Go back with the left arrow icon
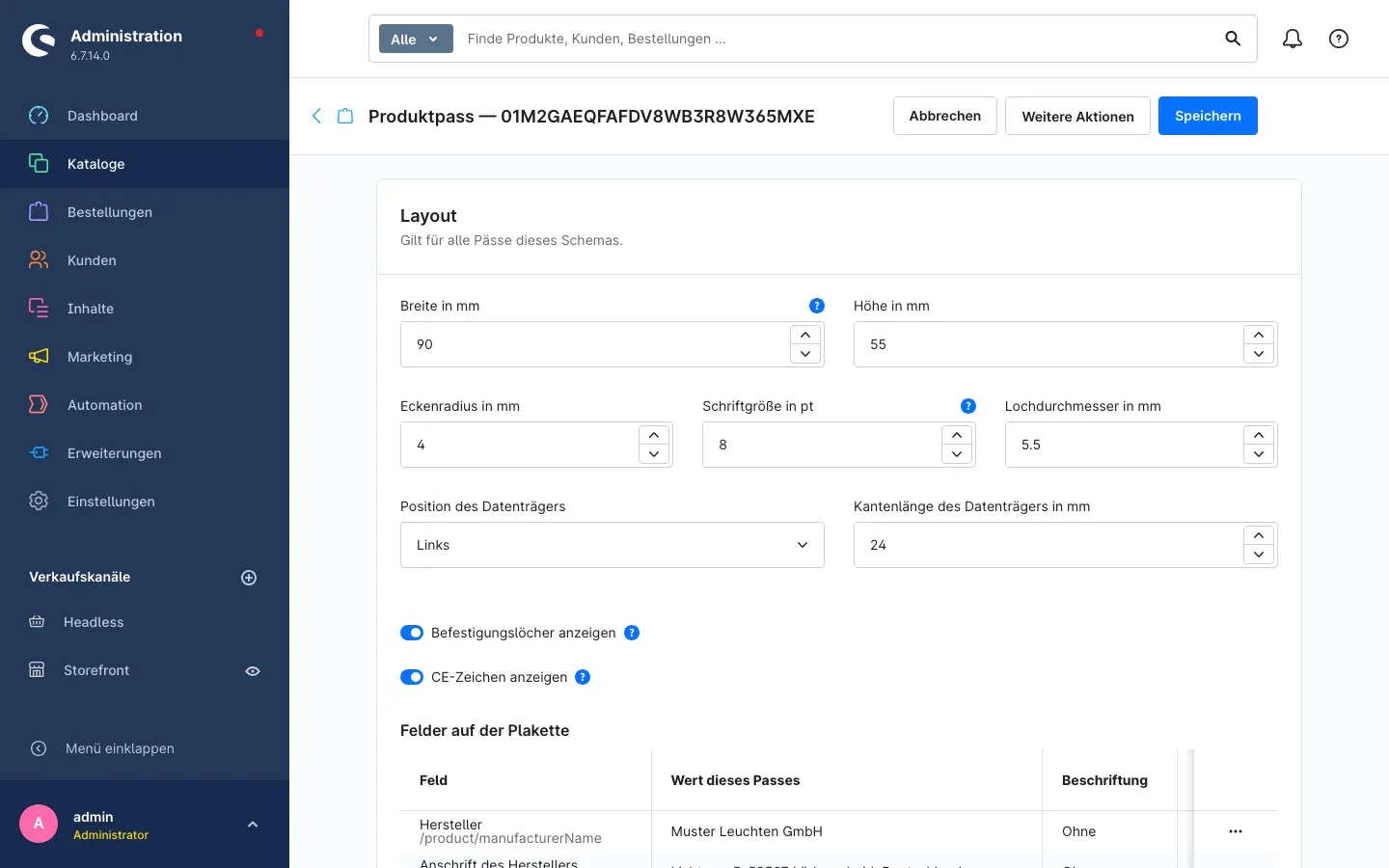Screen dimensions: 1389x868 pyautogui.click(x=316, y=116)
